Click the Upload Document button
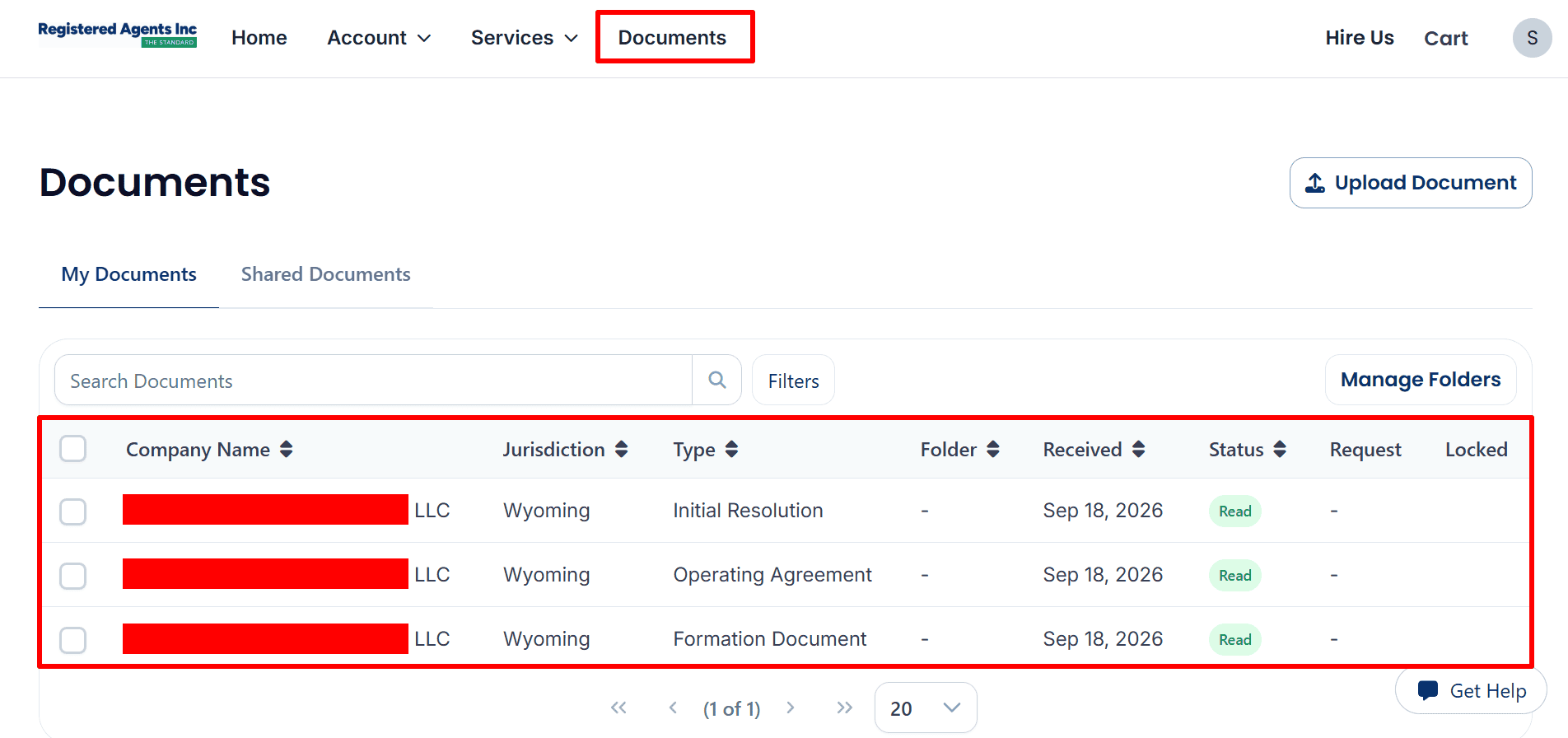This screenshot has width=1568, height=738. [1411, 183]
